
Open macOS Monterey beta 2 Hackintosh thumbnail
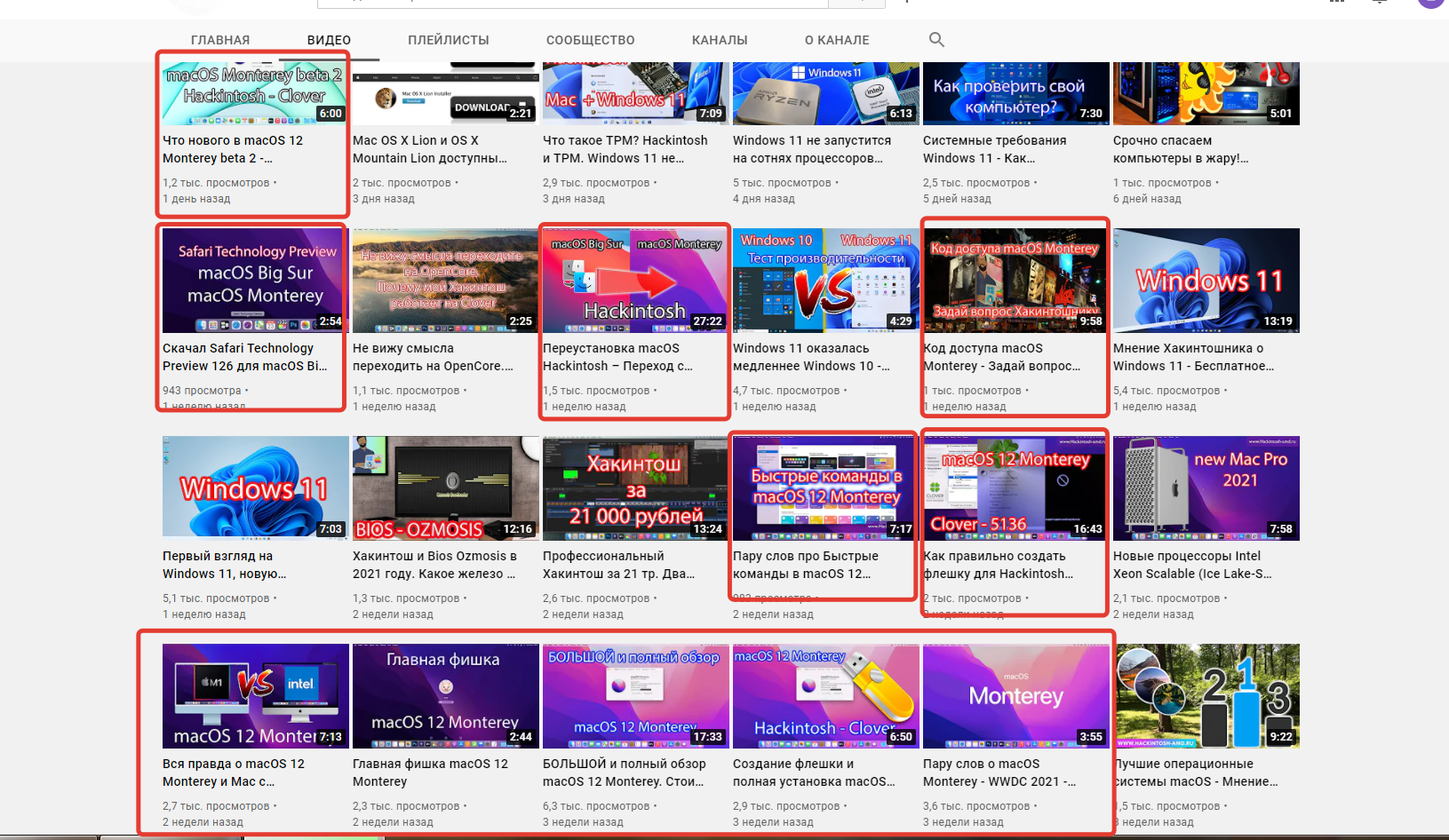point(256,93)
